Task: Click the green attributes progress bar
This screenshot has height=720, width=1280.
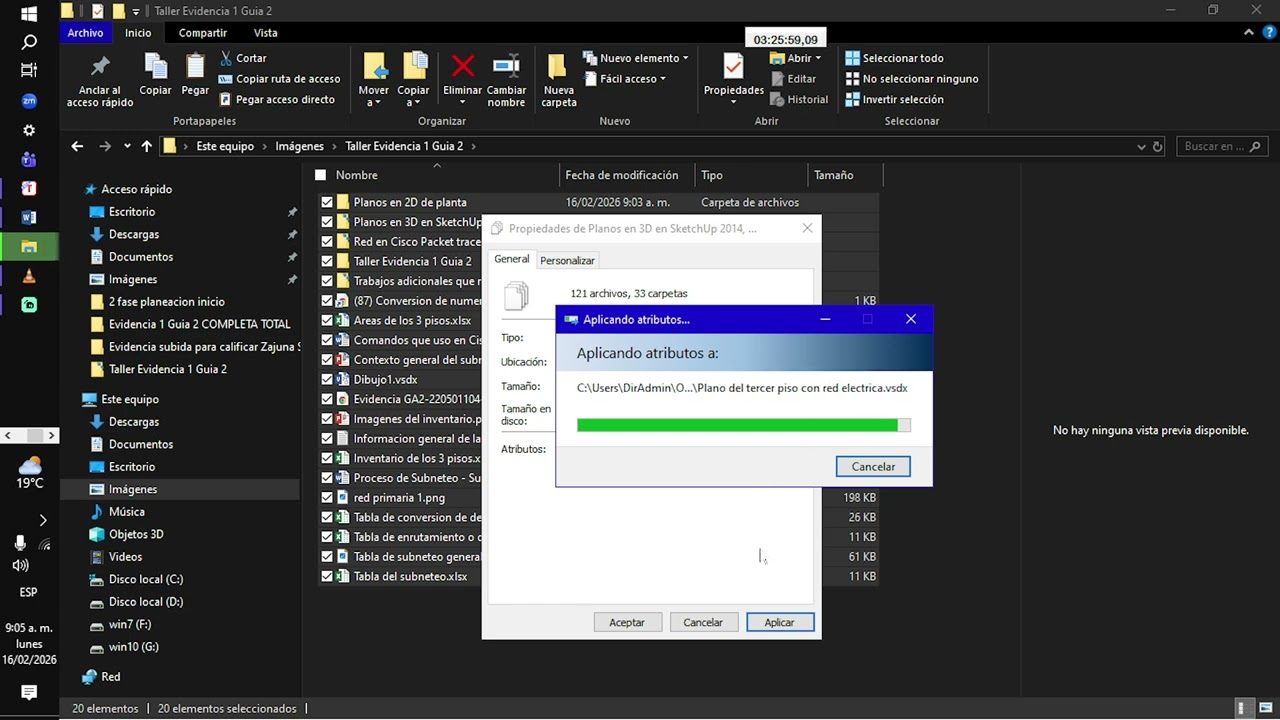Action: [x=743, y=425]
